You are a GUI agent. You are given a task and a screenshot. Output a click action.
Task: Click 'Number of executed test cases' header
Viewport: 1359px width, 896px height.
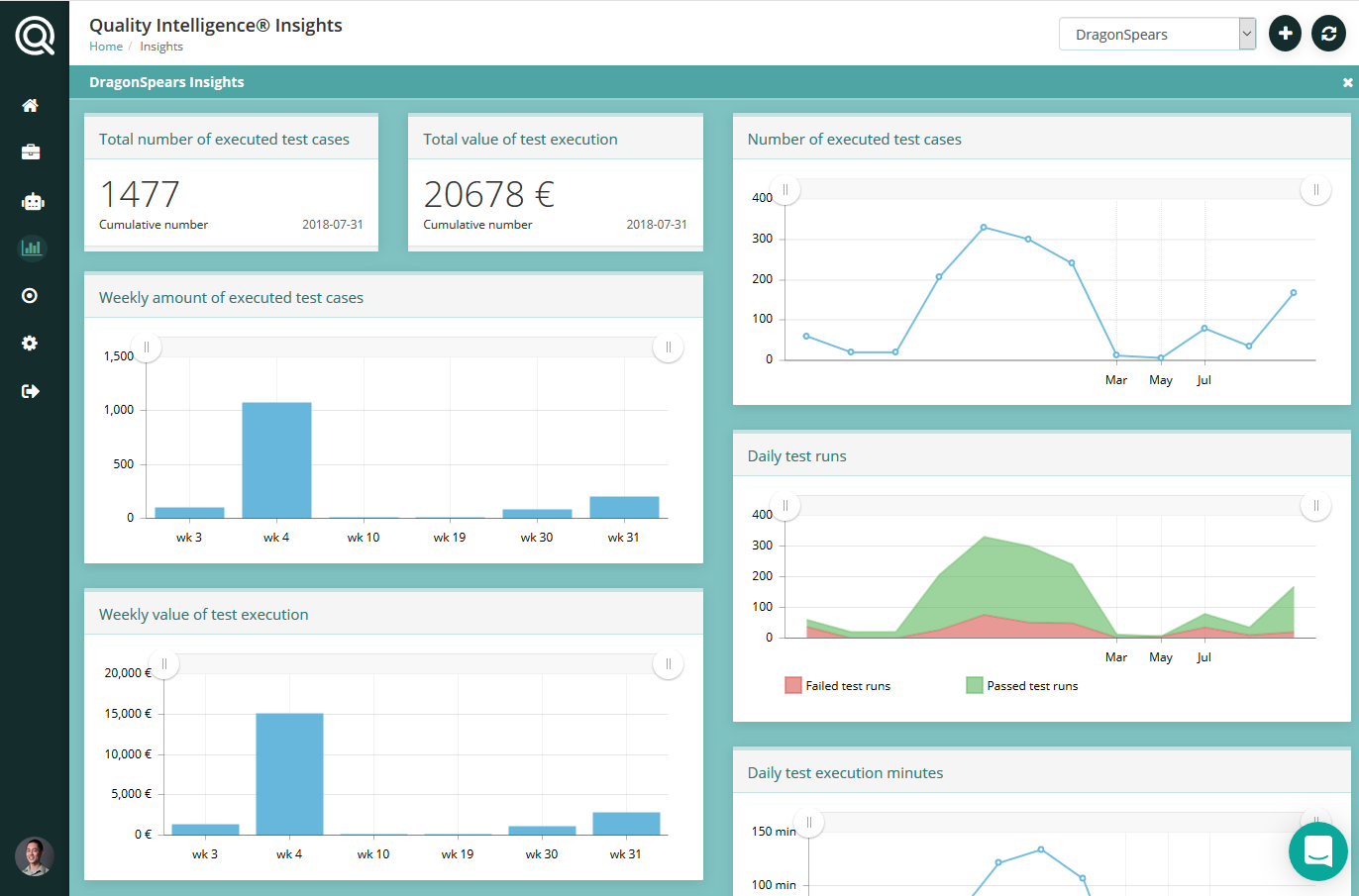(854, 140)
